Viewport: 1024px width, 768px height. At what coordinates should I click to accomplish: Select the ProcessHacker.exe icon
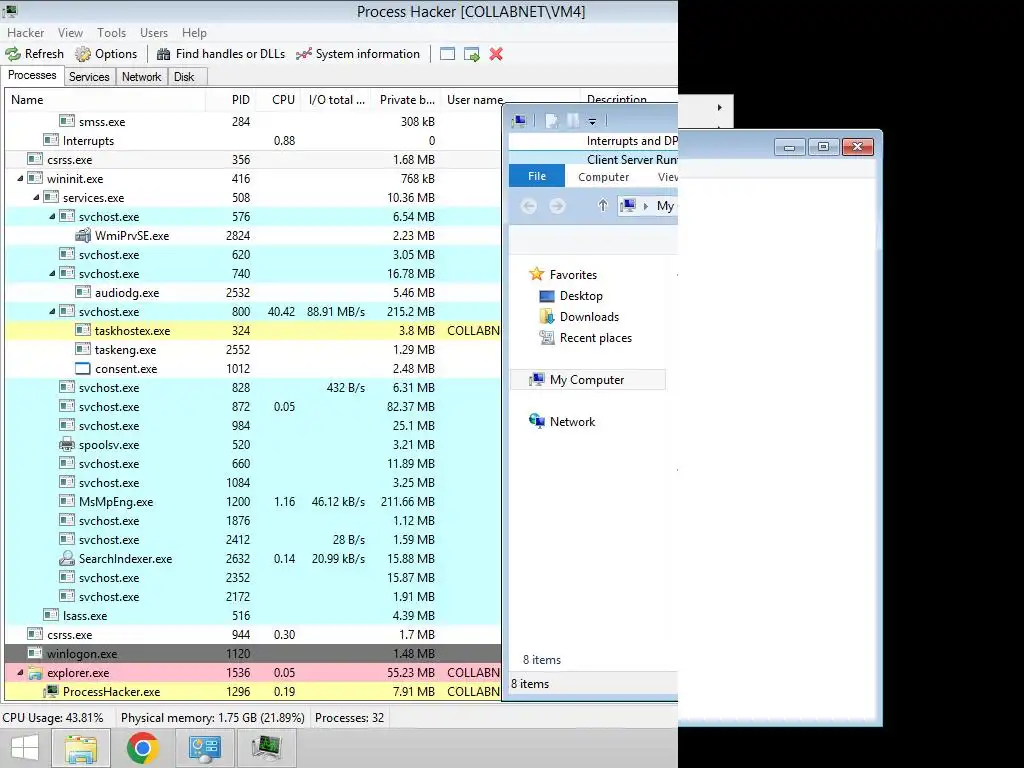coord(51,691)
